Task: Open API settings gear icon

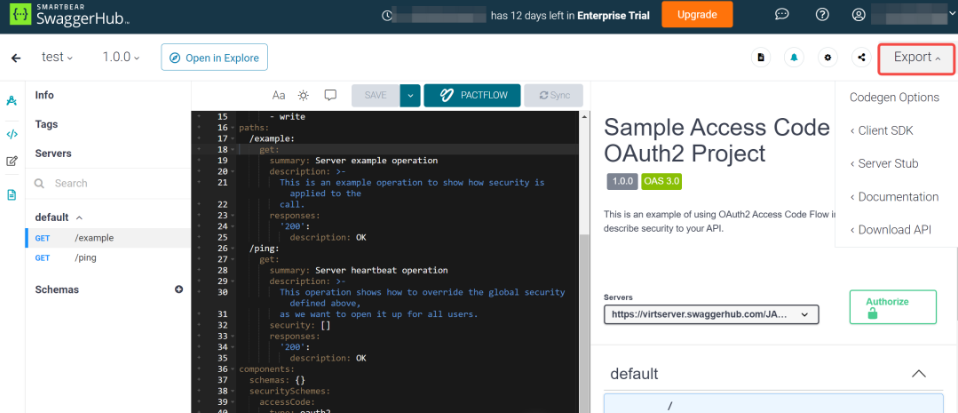Action: click(x=828, y=57)
